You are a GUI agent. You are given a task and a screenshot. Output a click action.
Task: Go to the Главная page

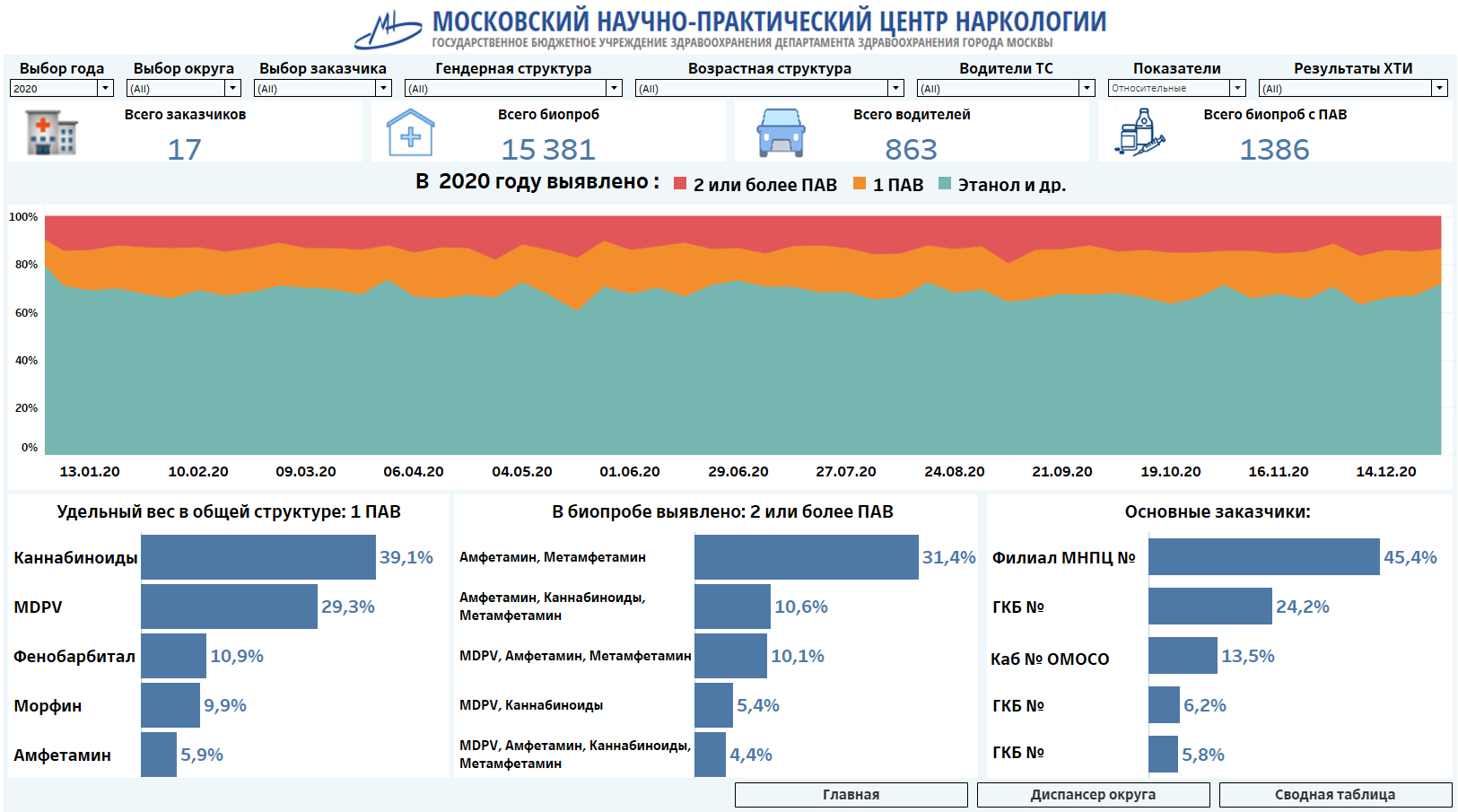851,795
